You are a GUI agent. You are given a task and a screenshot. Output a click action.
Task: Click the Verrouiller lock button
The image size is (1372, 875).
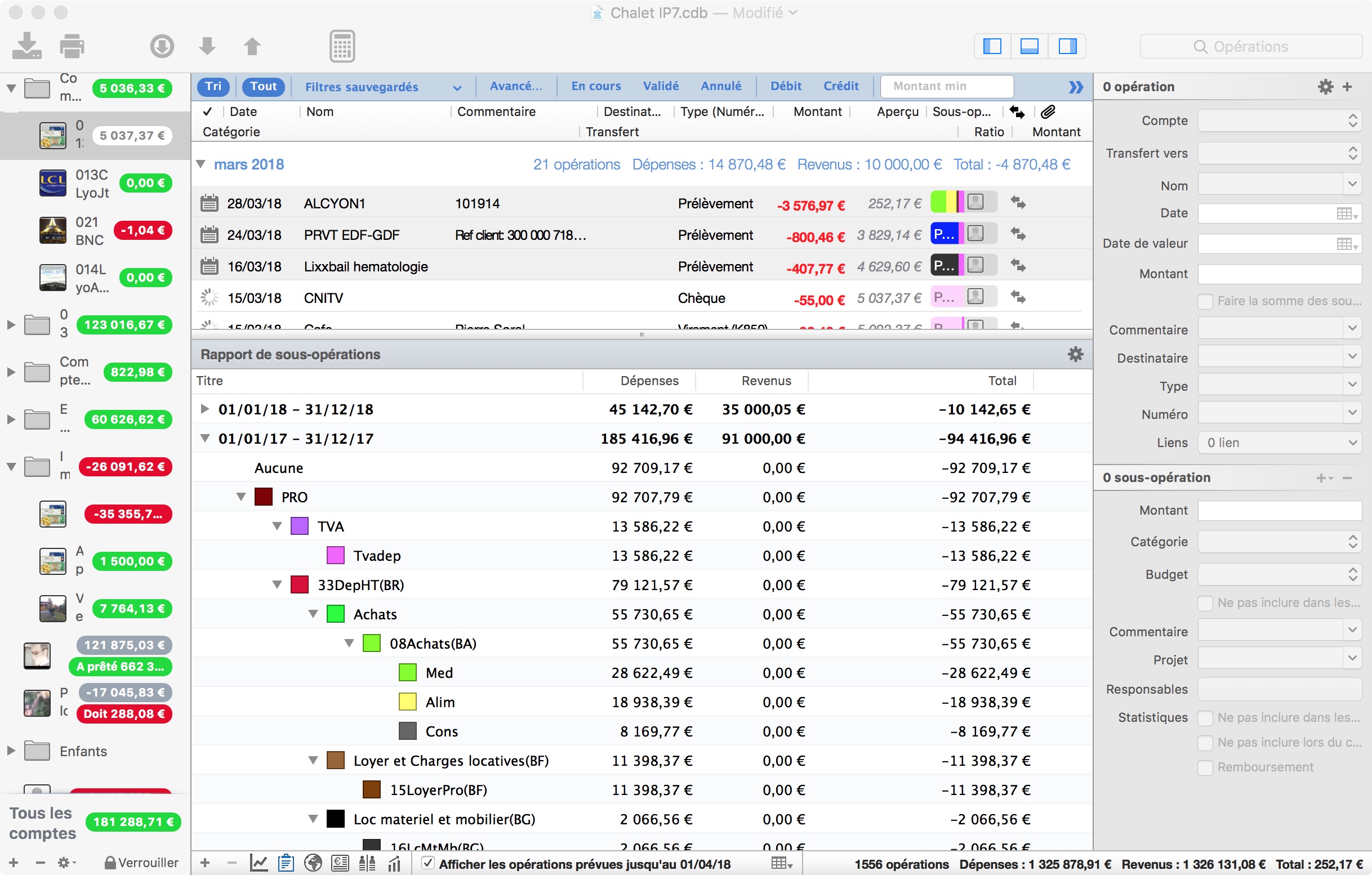click(142, 863)
